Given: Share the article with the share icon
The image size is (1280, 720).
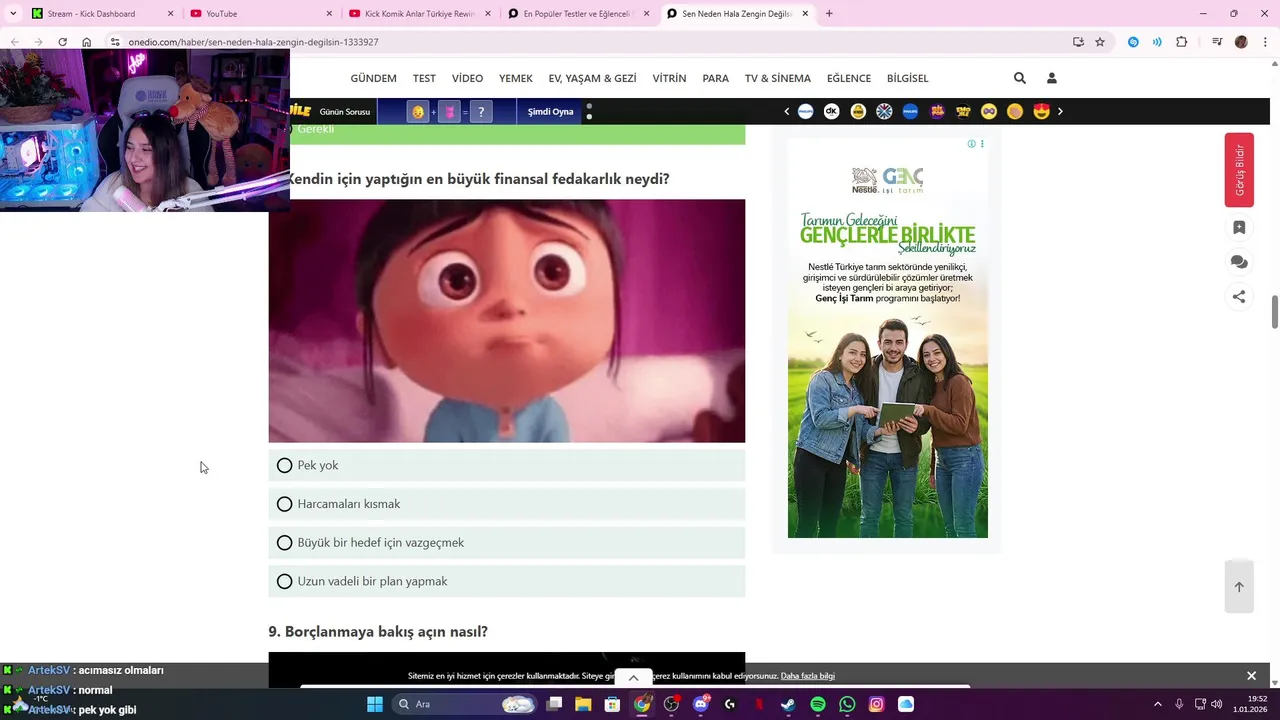Looking at the screenshot, I should click(x=1239, y=296).
